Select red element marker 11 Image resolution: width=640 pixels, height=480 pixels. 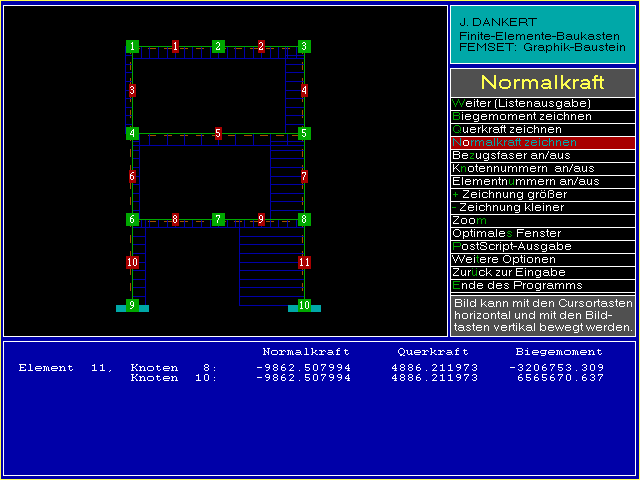[x=304, y=262]
